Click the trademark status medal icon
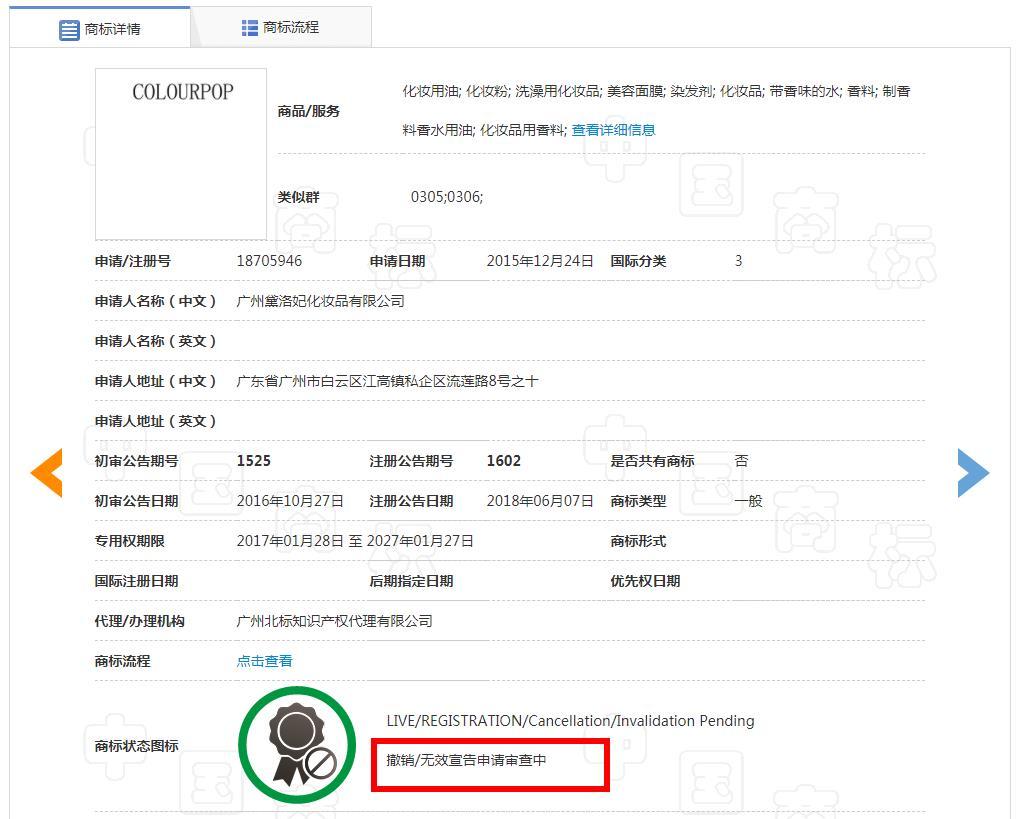1025x819 pixels. click(x=297, y=745)
